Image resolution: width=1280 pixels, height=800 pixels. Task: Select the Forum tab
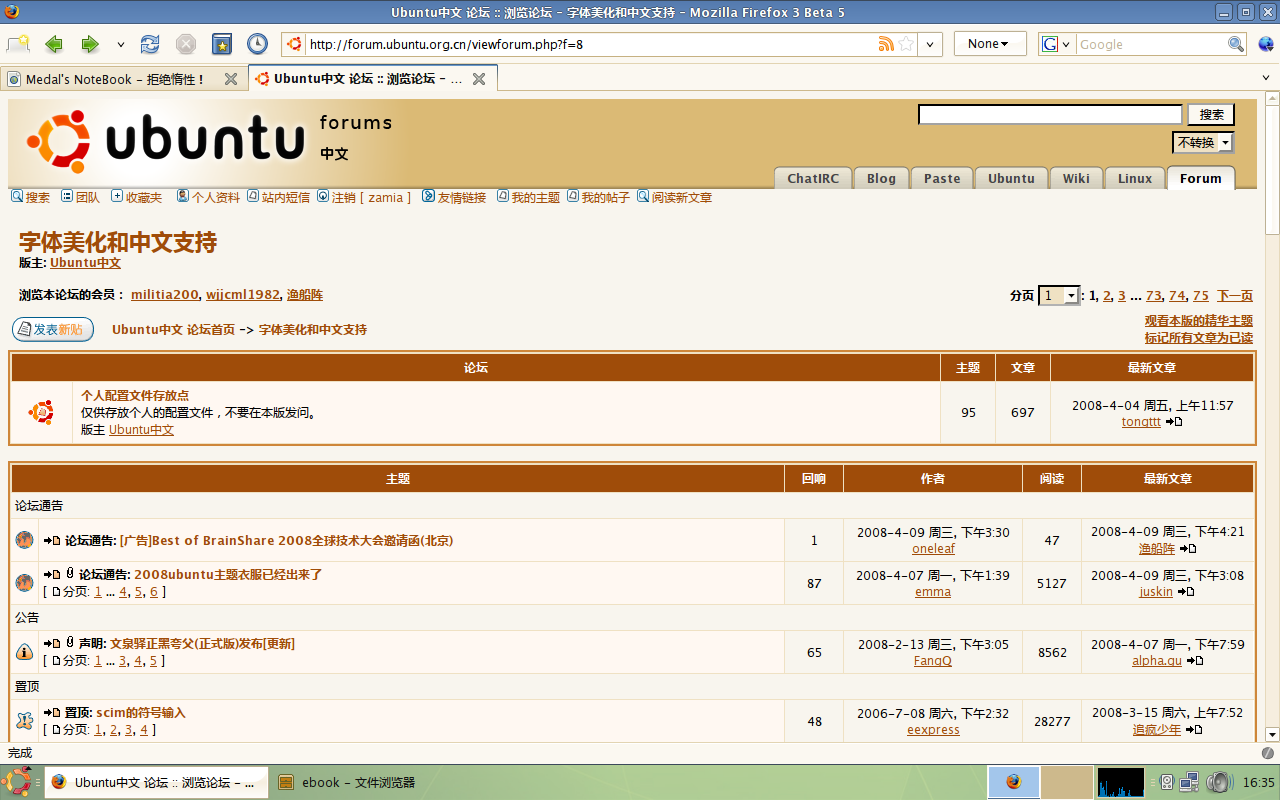tap(1201, 178)
